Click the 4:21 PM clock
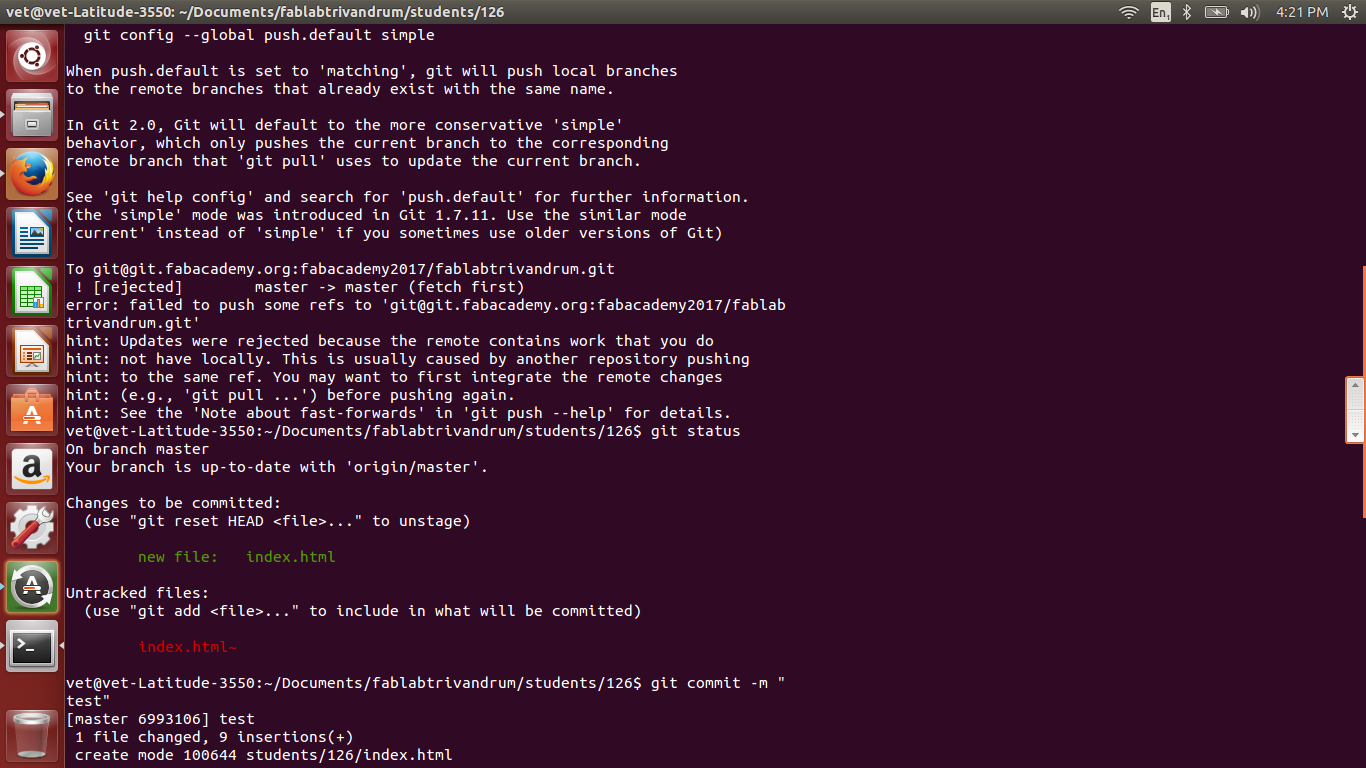 (1302, 12)
